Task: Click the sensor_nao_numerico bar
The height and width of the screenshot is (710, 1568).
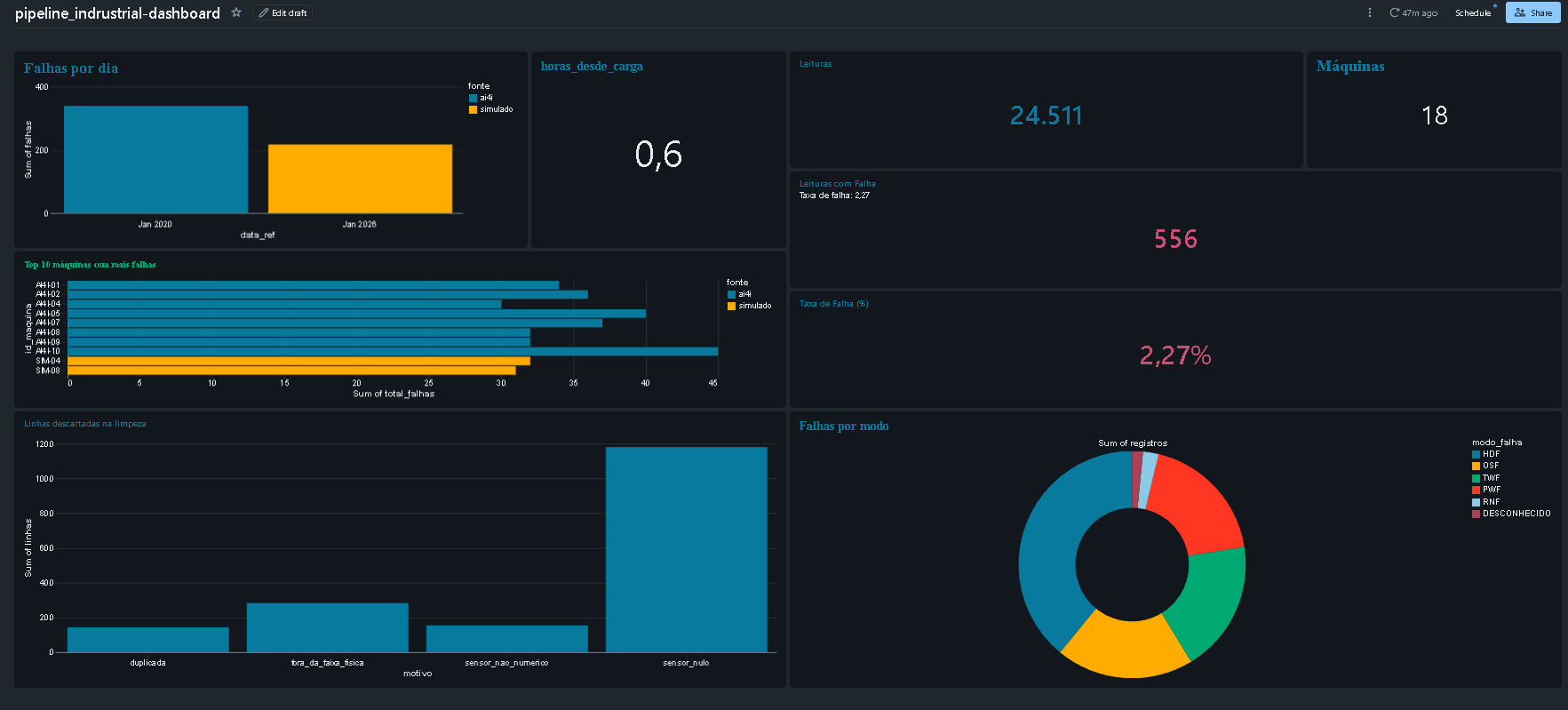Action: point(506,639)
